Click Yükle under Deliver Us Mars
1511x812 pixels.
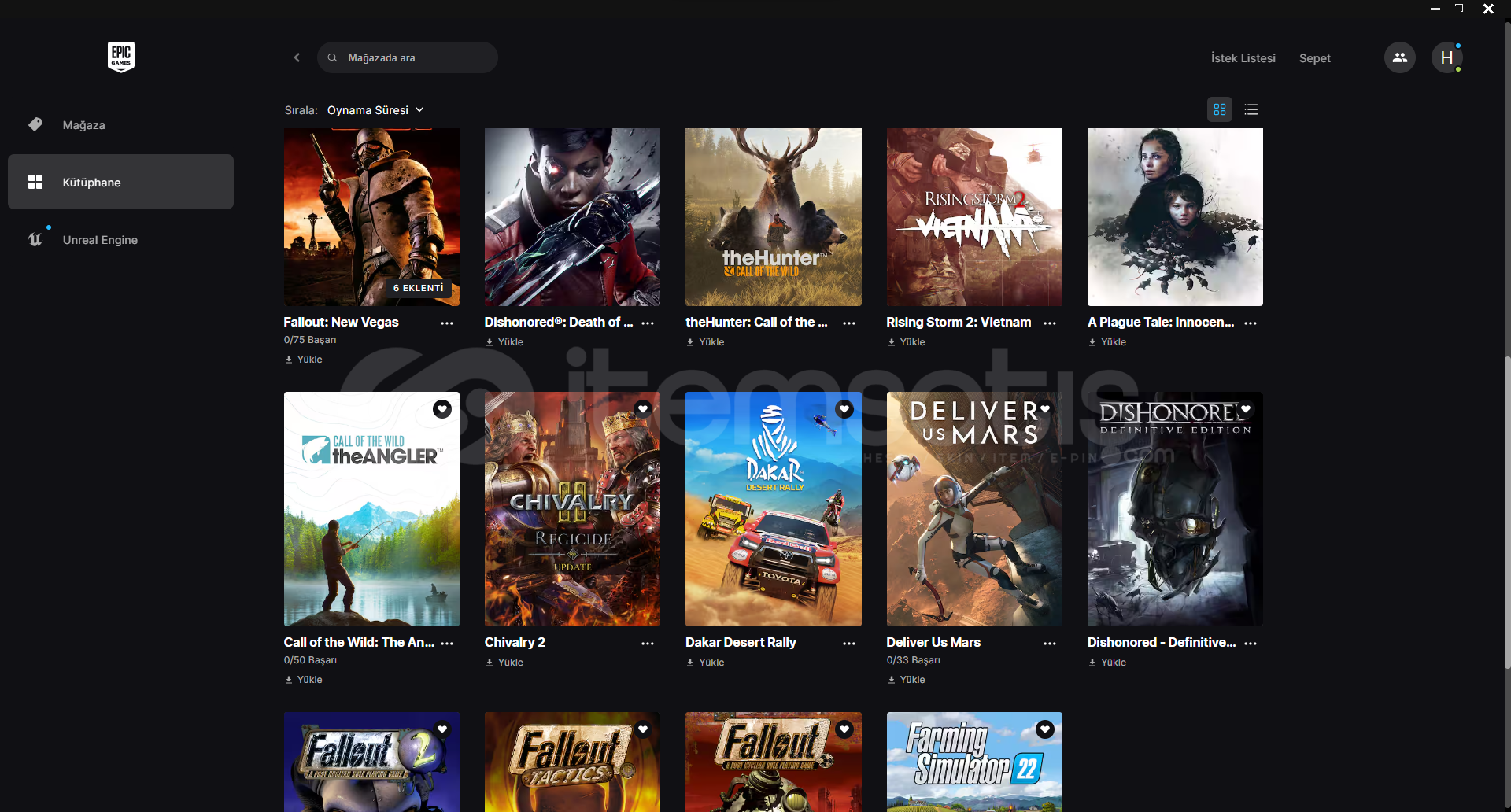[907, 680]
